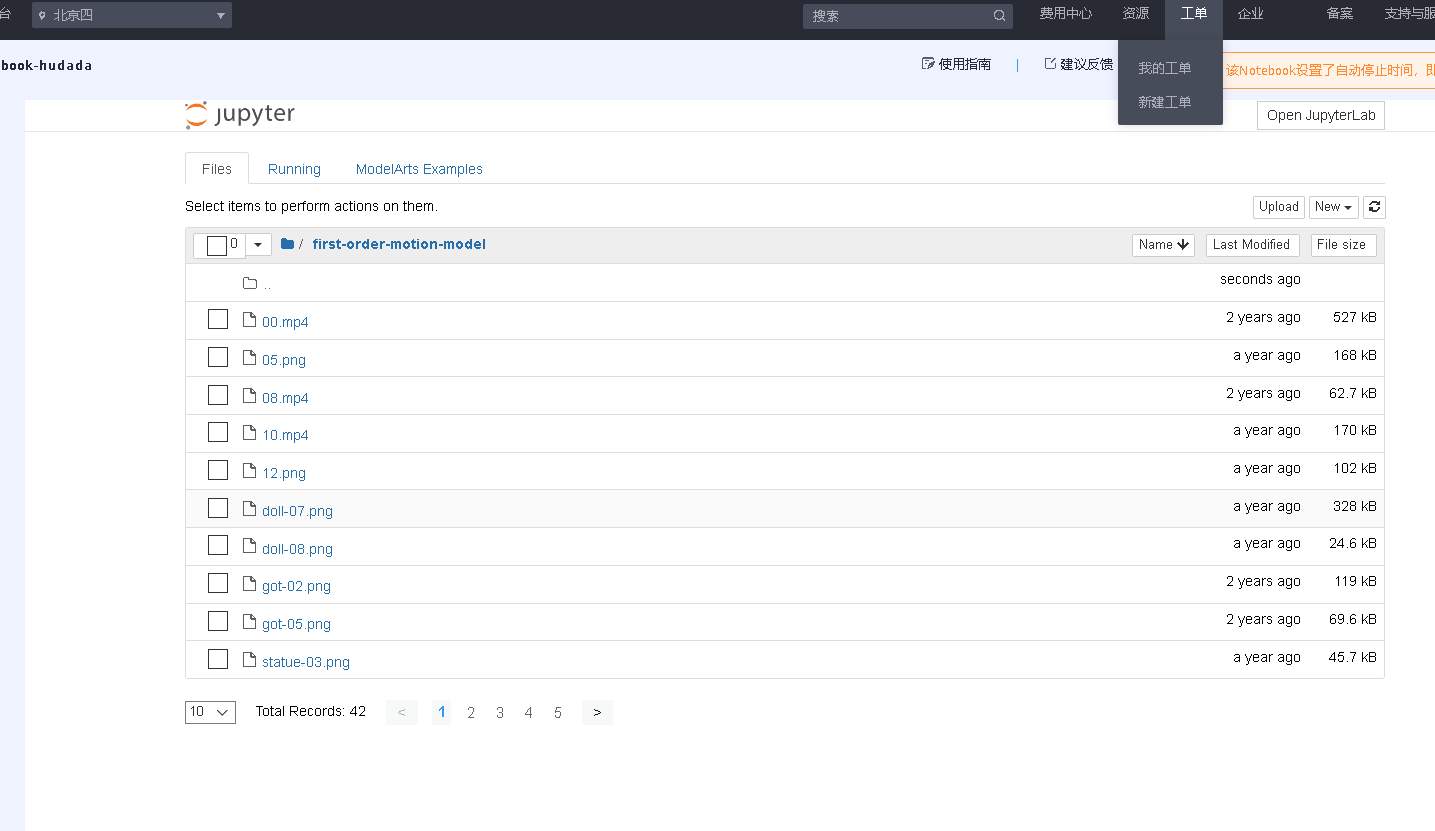Image resolution: width=1435 pixels, height=831 pixels.
Task: Navigate to parent directory '..'
Action: click(x=267, y=284)
